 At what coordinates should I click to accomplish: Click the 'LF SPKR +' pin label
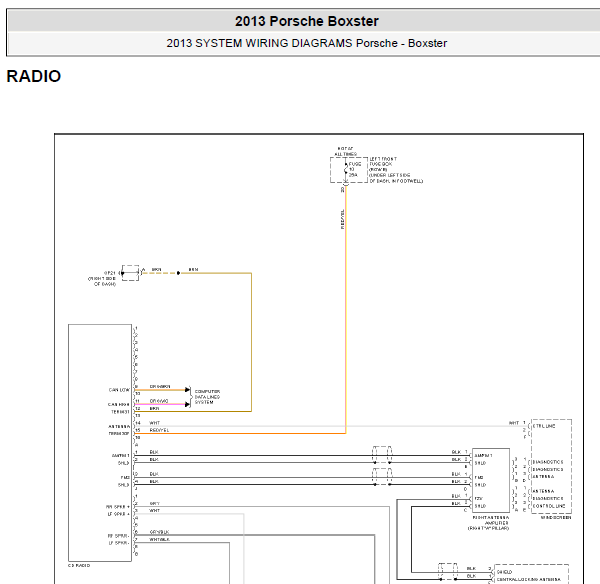(119, 514)
